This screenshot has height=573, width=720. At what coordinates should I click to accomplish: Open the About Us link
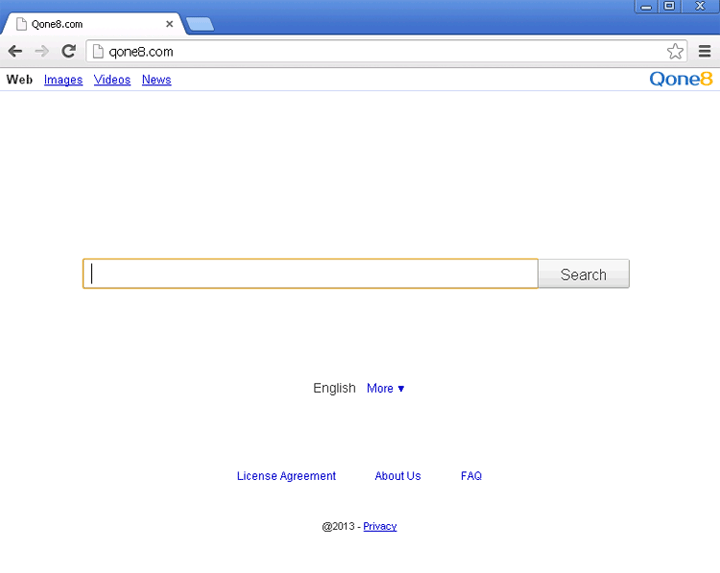(x=397, y=476)
